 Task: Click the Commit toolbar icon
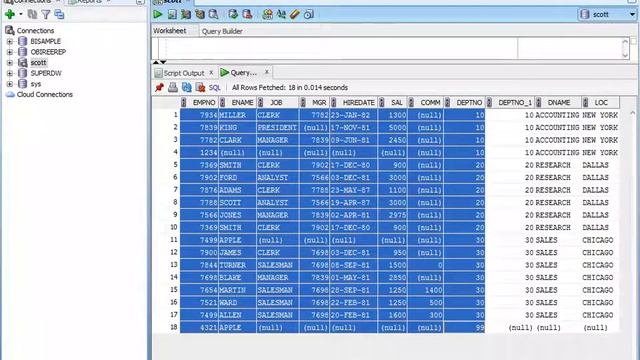[233, 14]
